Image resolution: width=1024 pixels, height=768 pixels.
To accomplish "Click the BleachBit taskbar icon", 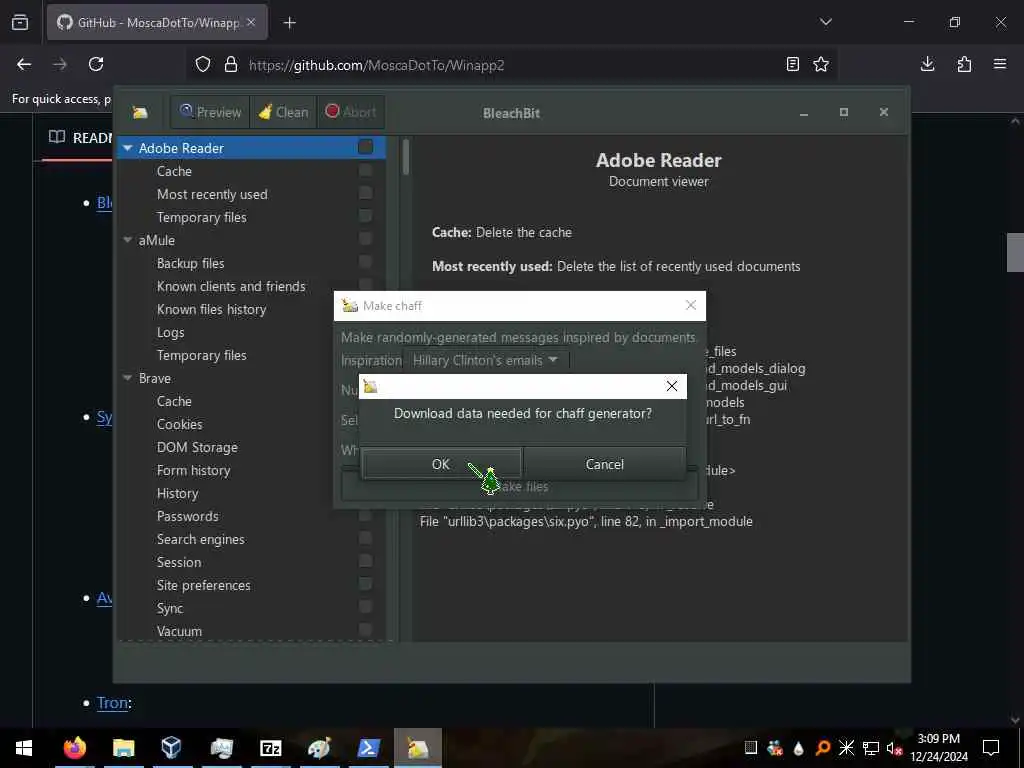I will click(418, 748).
